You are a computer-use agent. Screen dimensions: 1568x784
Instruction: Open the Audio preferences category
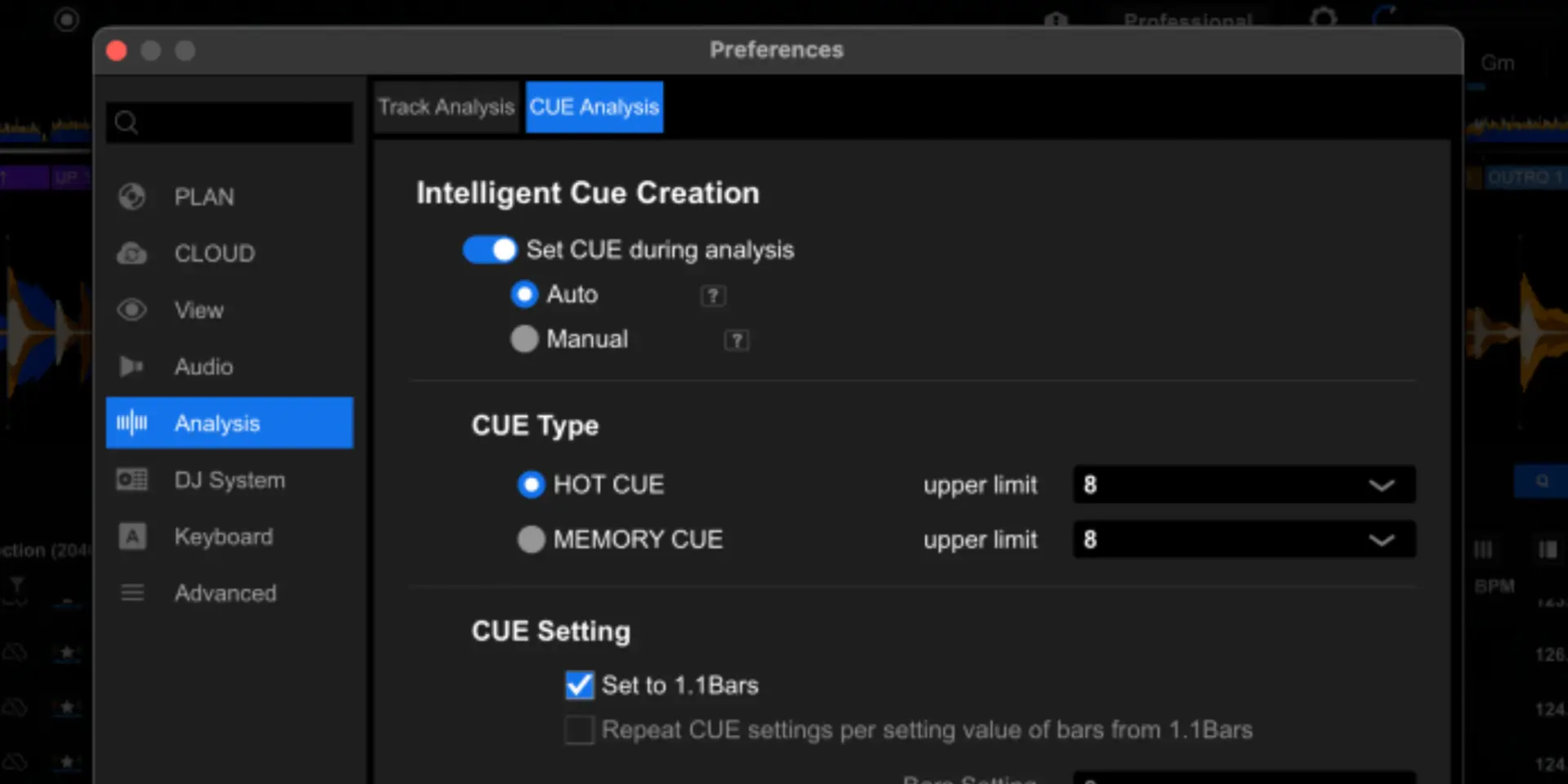[229, 367]
